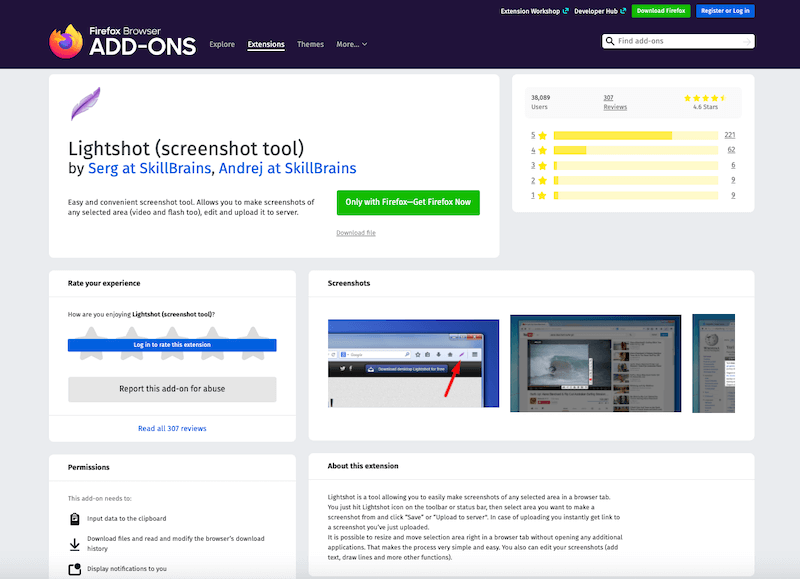Viewport: 800px width, 579px height.
Task: Click the rating stars above 4.6 Stars
Action: [705, 98]
